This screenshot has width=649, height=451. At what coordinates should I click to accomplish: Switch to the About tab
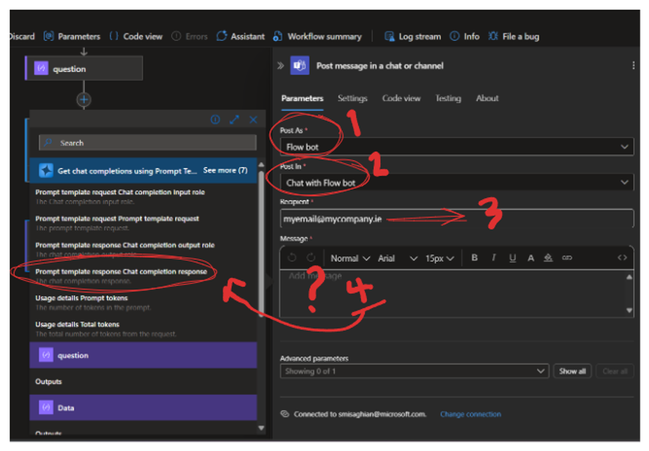487,98
